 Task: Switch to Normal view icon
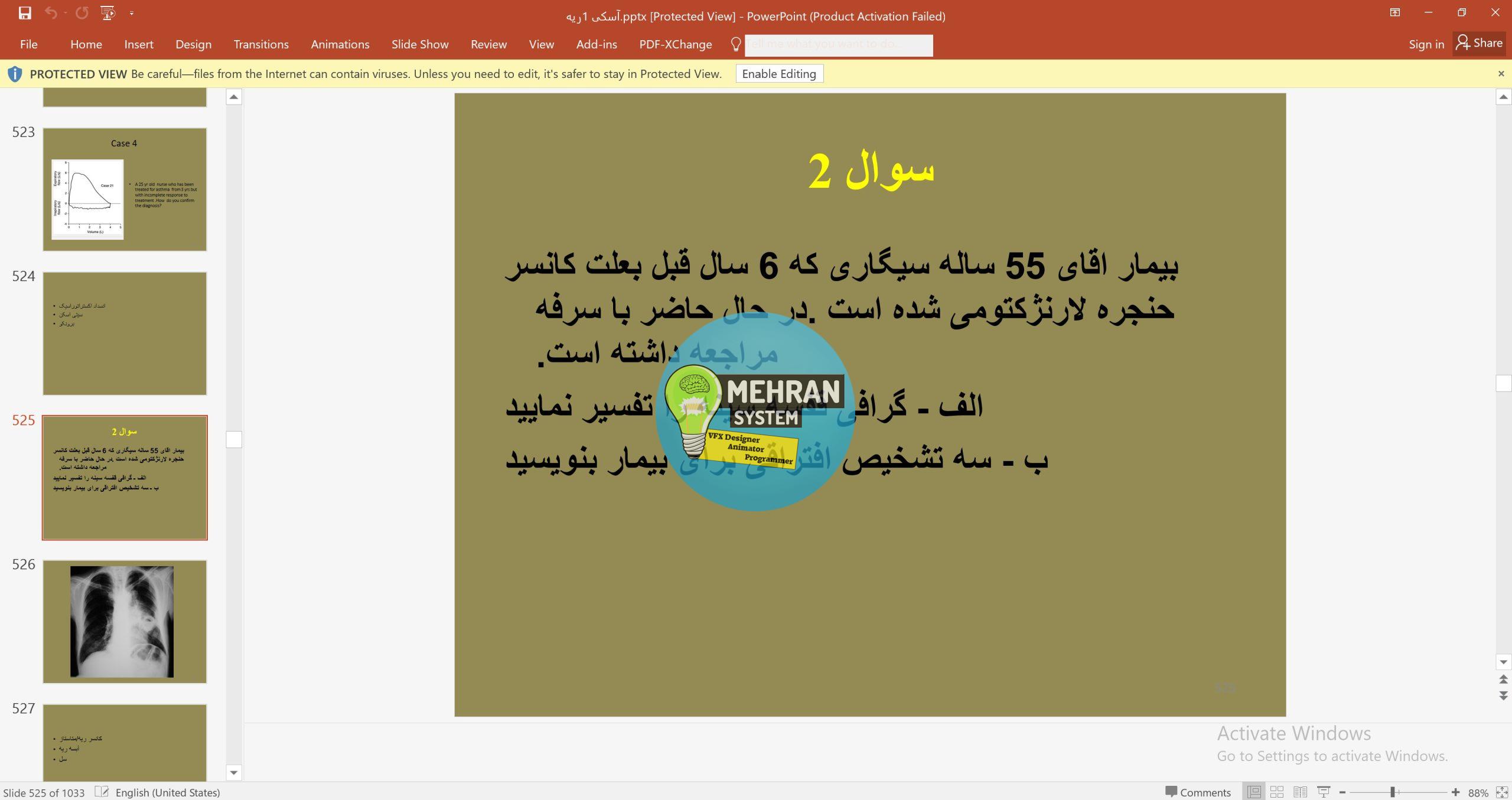pos(1254,792)
